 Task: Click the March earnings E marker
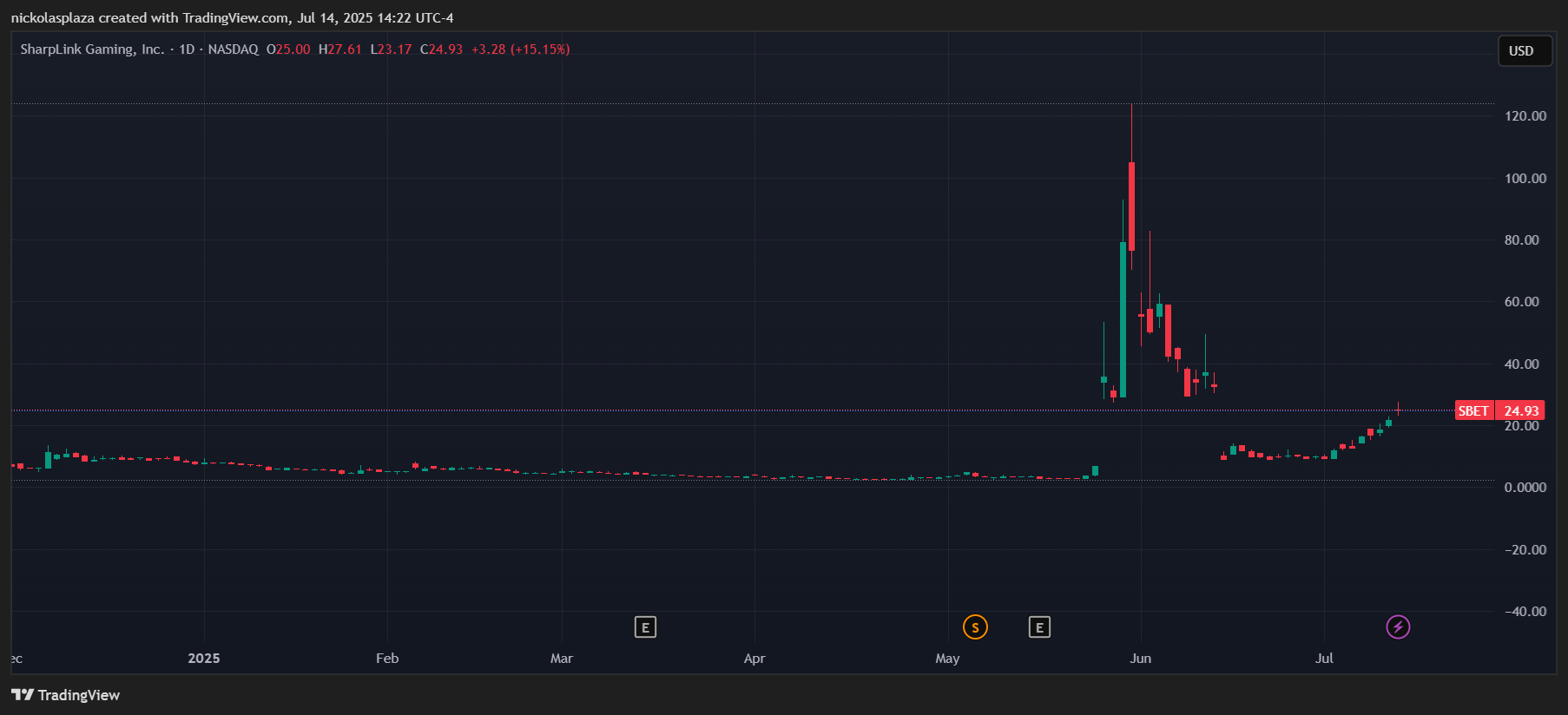point(645,627)
